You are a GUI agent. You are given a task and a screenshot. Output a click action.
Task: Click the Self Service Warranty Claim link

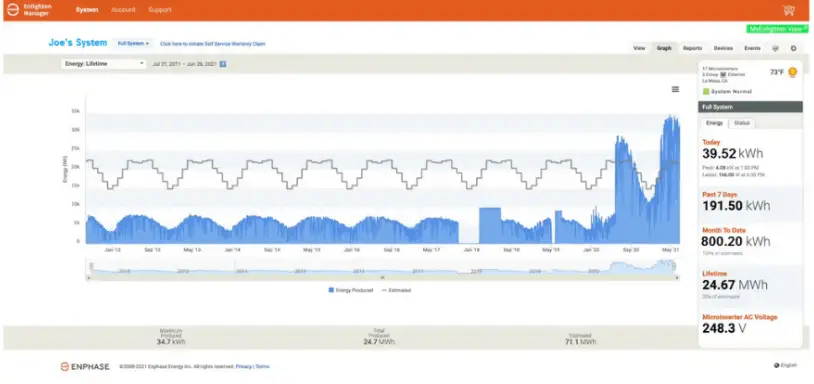pos(212,44)
